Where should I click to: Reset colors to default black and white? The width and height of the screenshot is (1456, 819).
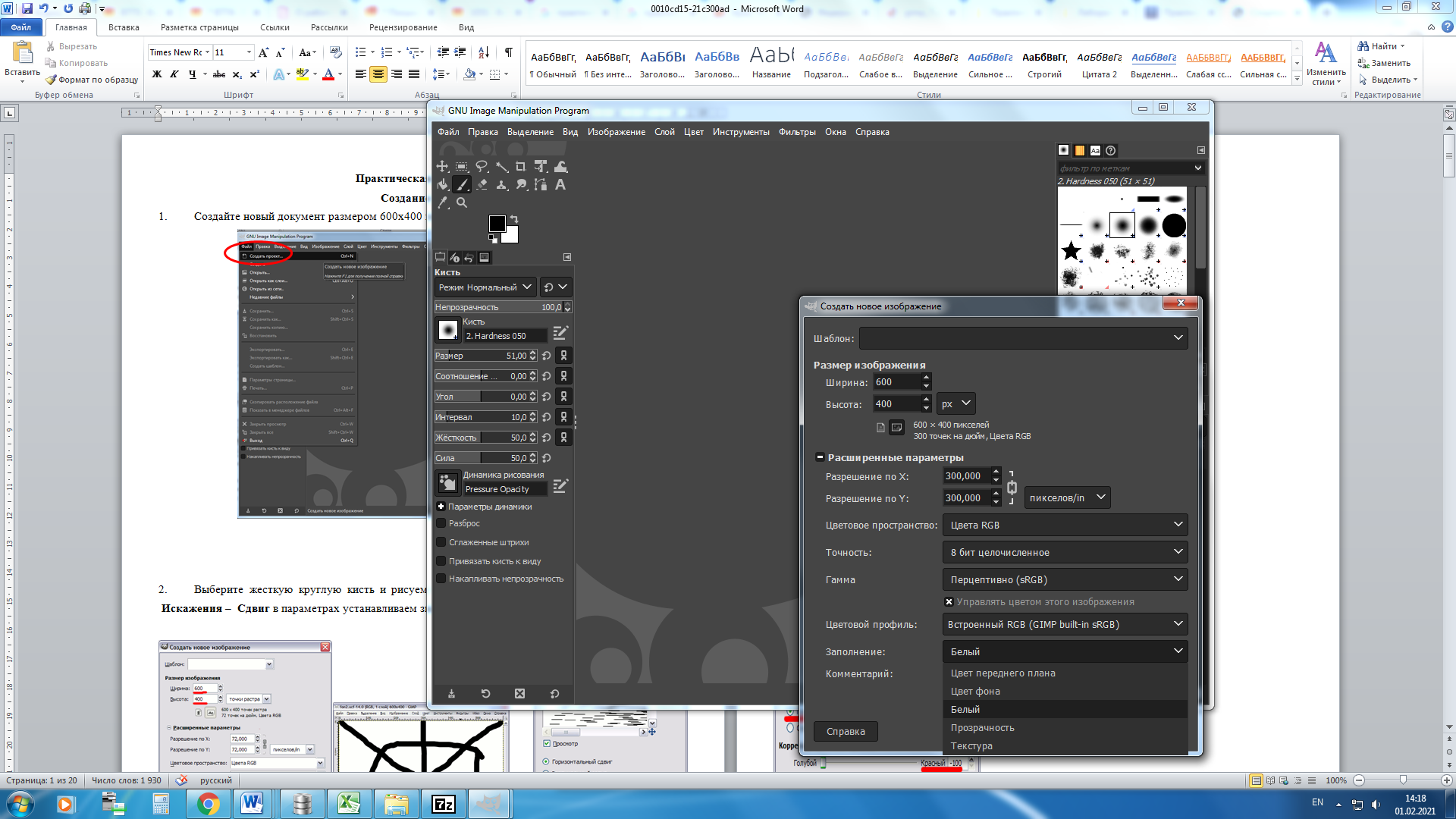[493, 239]
